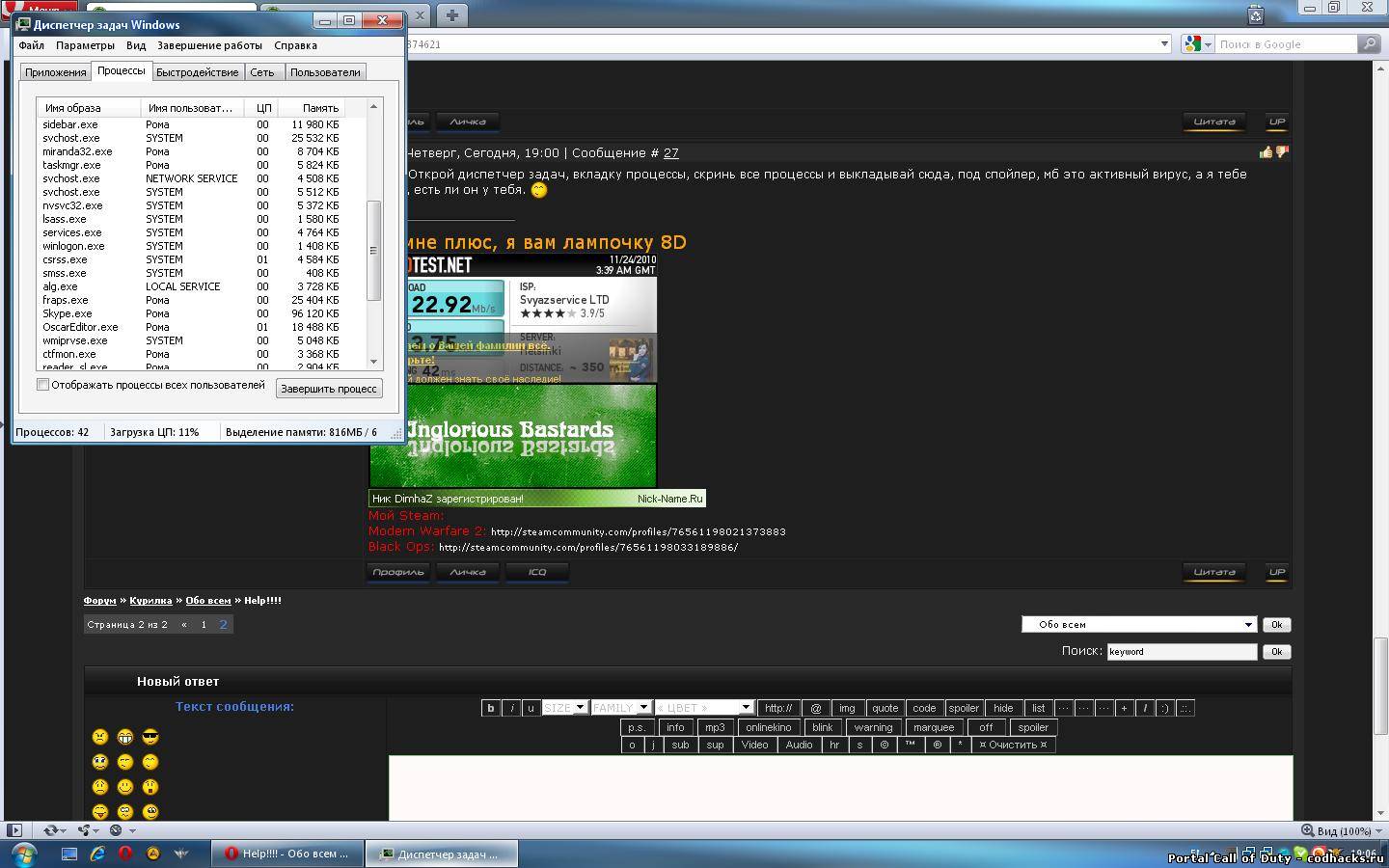Click inside the new reply message text area
This screenshot has width=1389, height=868.
(x=840, y=788)
